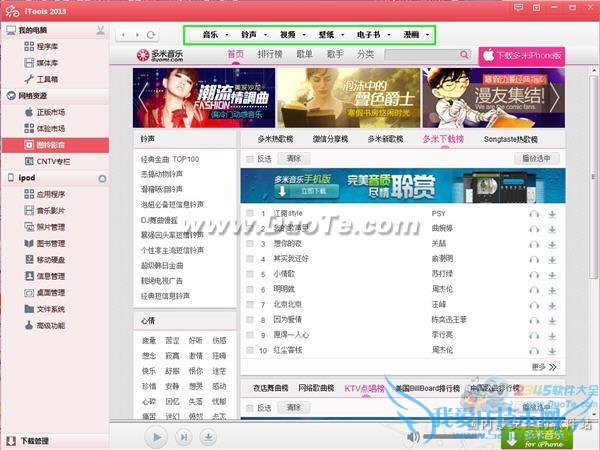Viewport: 600px width, 450px height.
Task: Download 红尘客栈 with the arrow icon
Action: [x=552, y=351]
